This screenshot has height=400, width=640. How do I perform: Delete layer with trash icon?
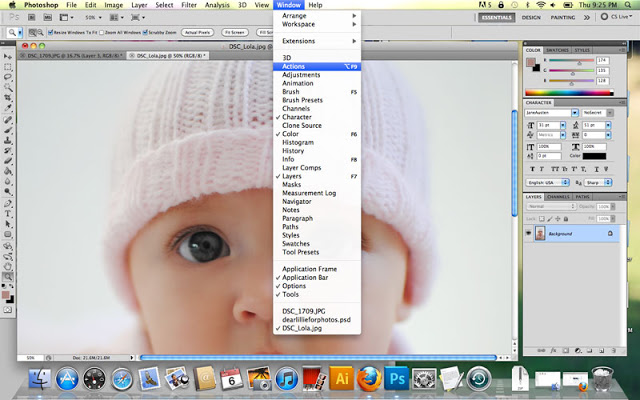tap(613, 350)
